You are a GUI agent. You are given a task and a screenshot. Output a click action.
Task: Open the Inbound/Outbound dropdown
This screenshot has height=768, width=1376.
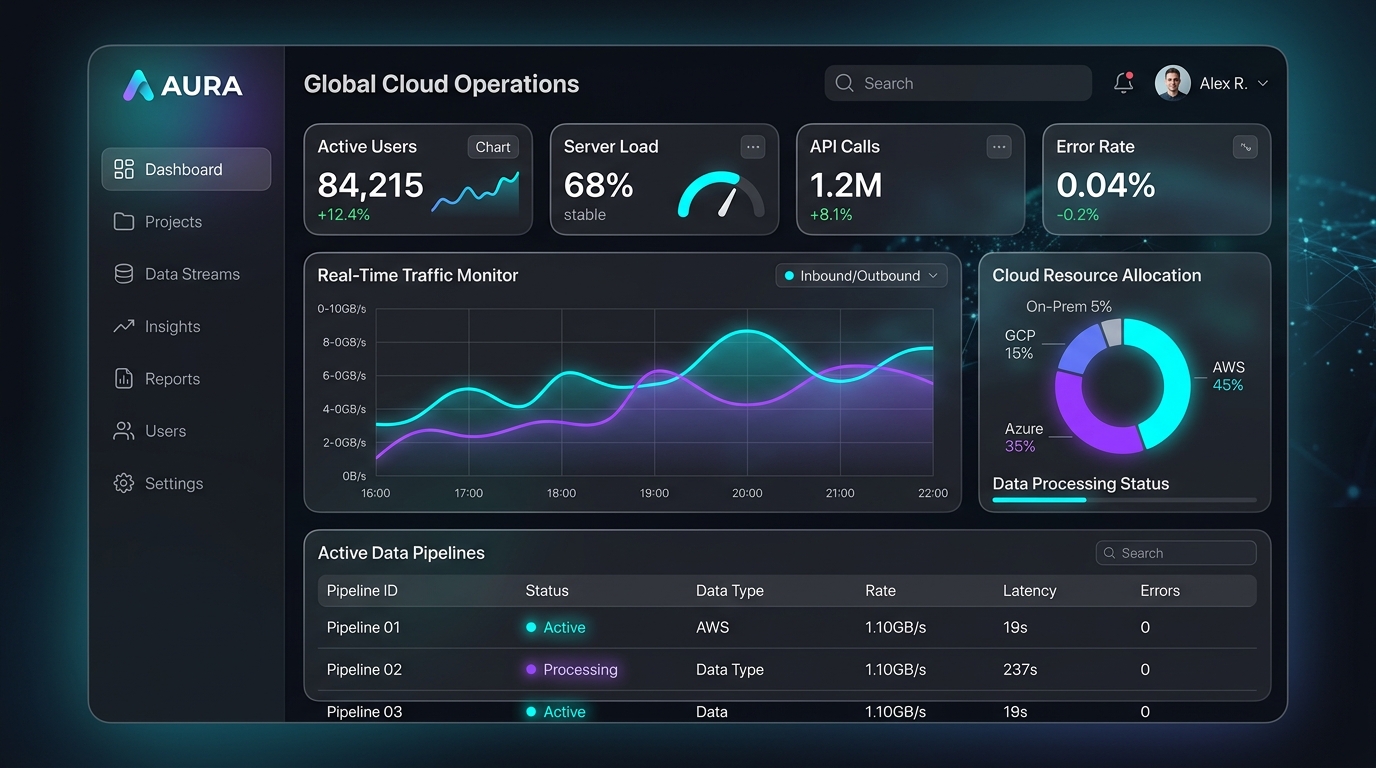861,275
